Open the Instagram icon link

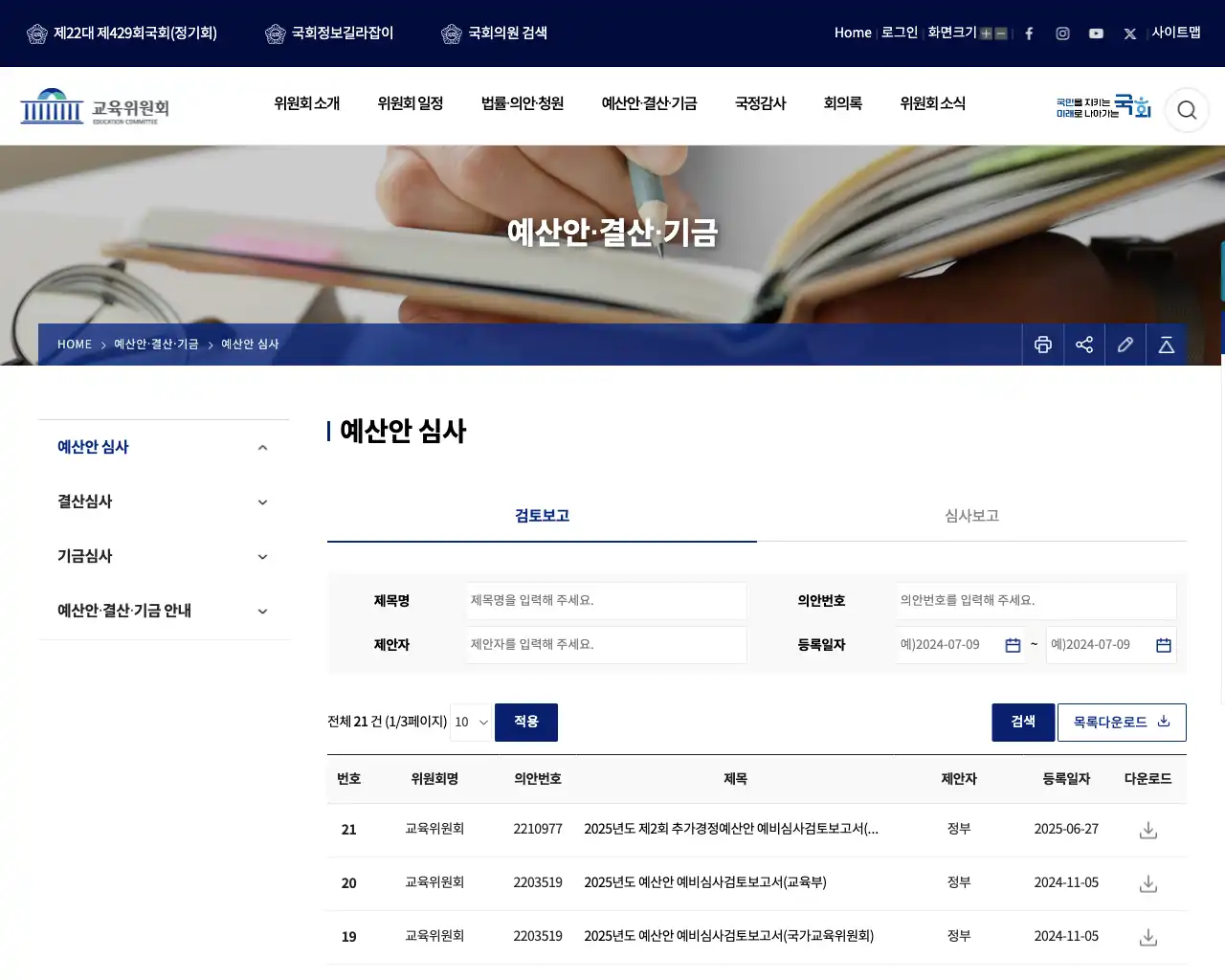[x=1062, y=33]
